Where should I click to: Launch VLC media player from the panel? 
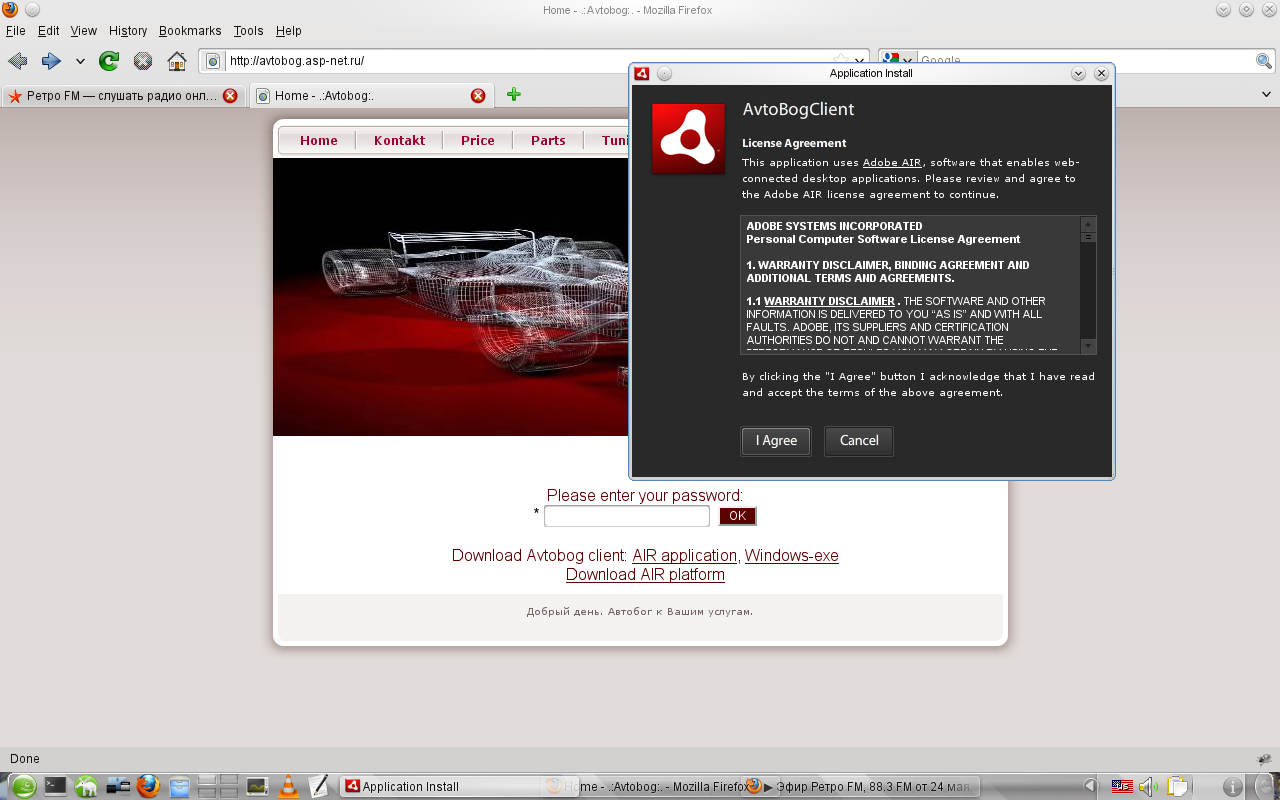(288, 787)
